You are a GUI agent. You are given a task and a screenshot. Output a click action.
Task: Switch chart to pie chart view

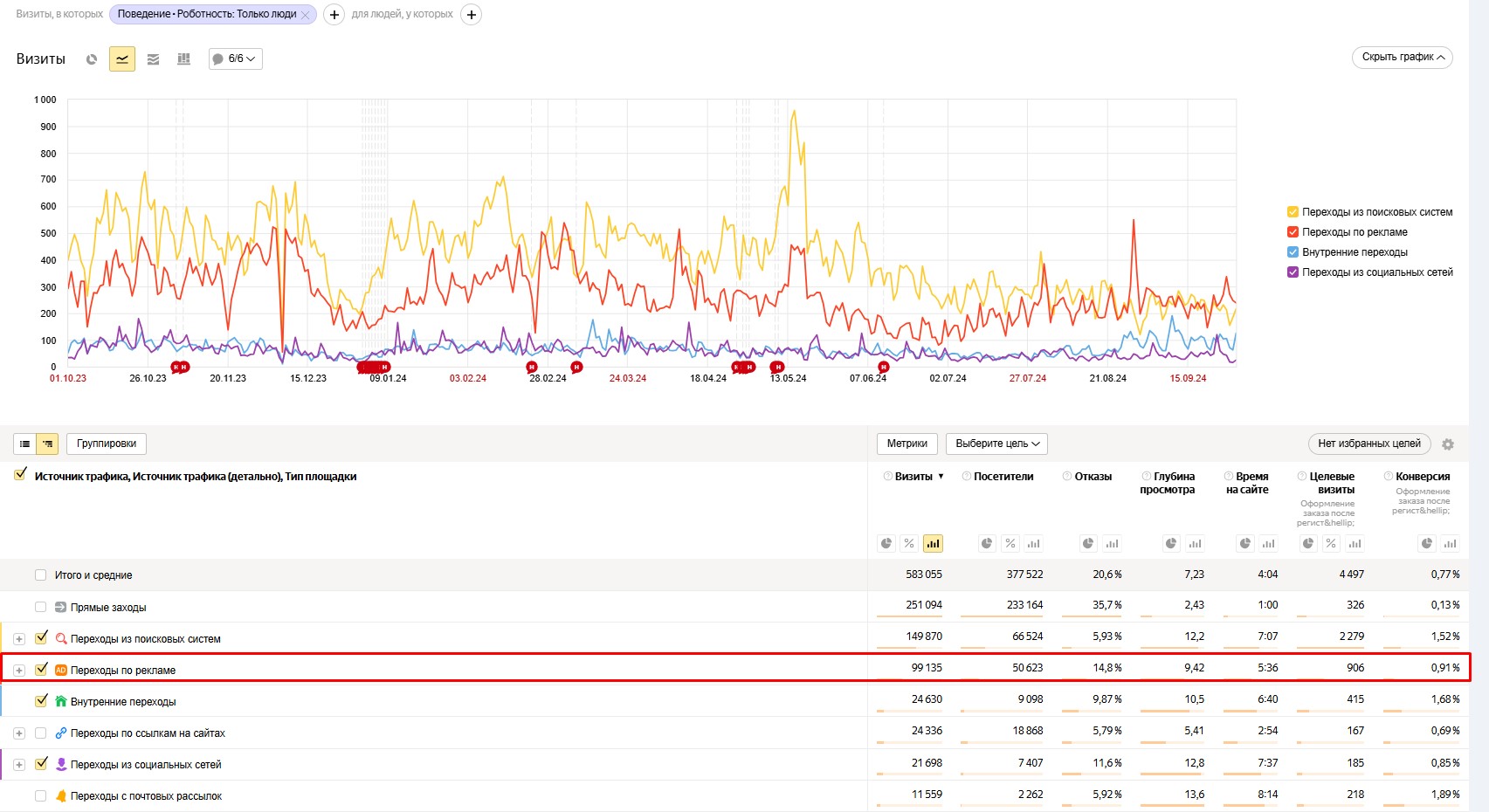[x=92, y=59]
